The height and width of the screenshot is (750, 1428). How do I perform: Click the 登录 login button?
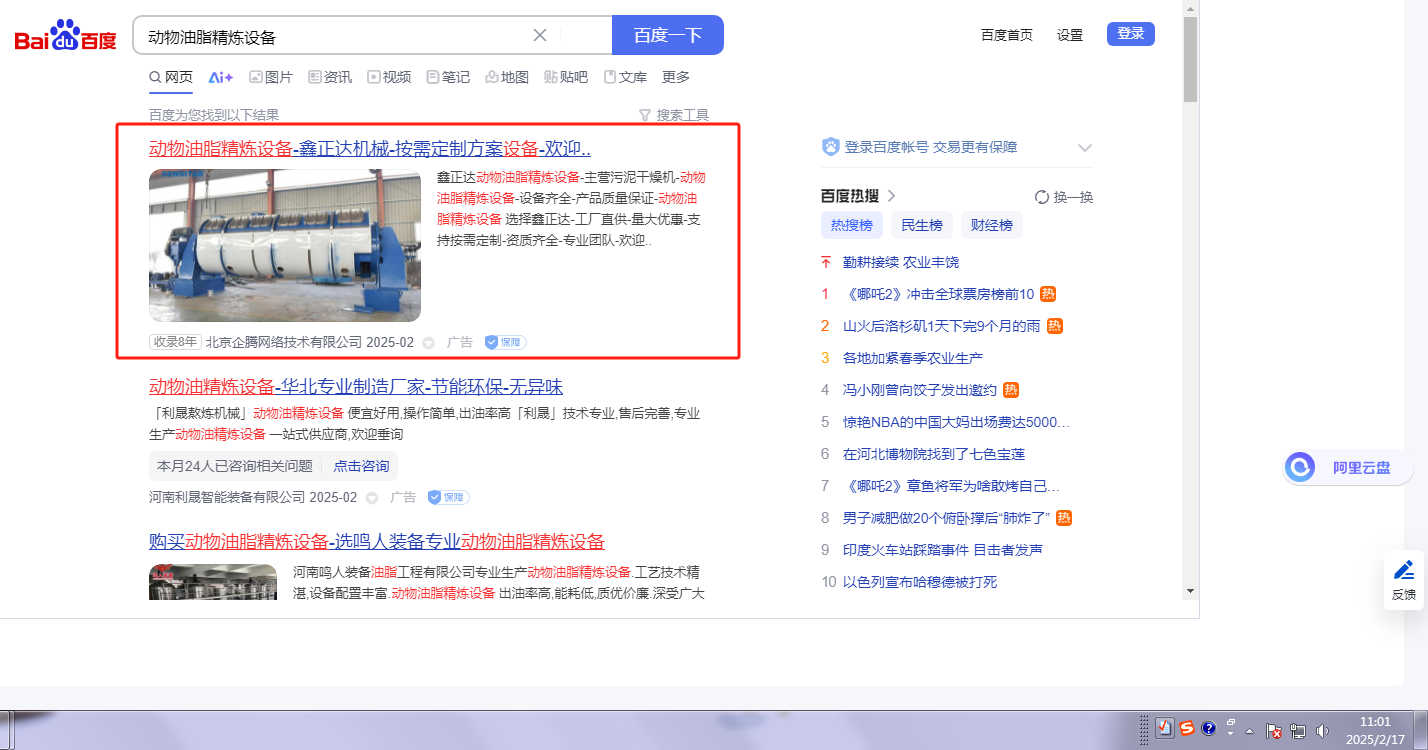pyautogui.click(x=1131, y=34)
